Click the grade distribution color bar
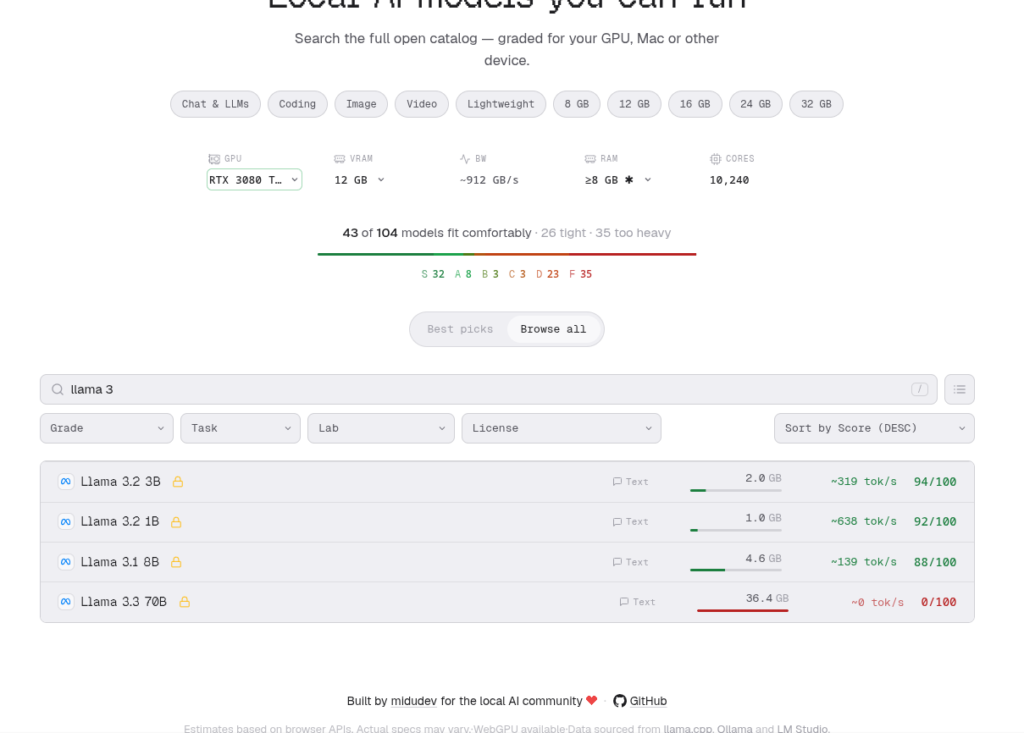Screen dimensions: 1024x733 (x=507, y=254)
